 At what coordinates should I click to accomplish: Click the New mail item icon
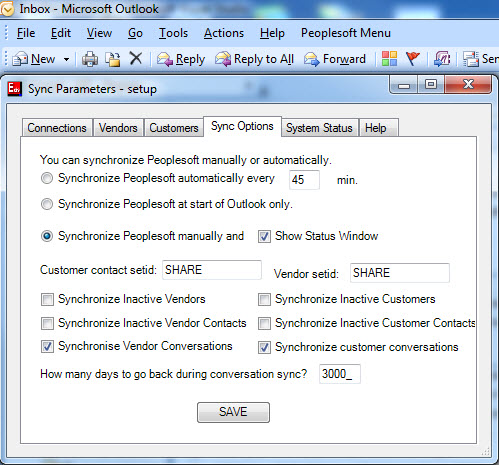pos(20,59)
